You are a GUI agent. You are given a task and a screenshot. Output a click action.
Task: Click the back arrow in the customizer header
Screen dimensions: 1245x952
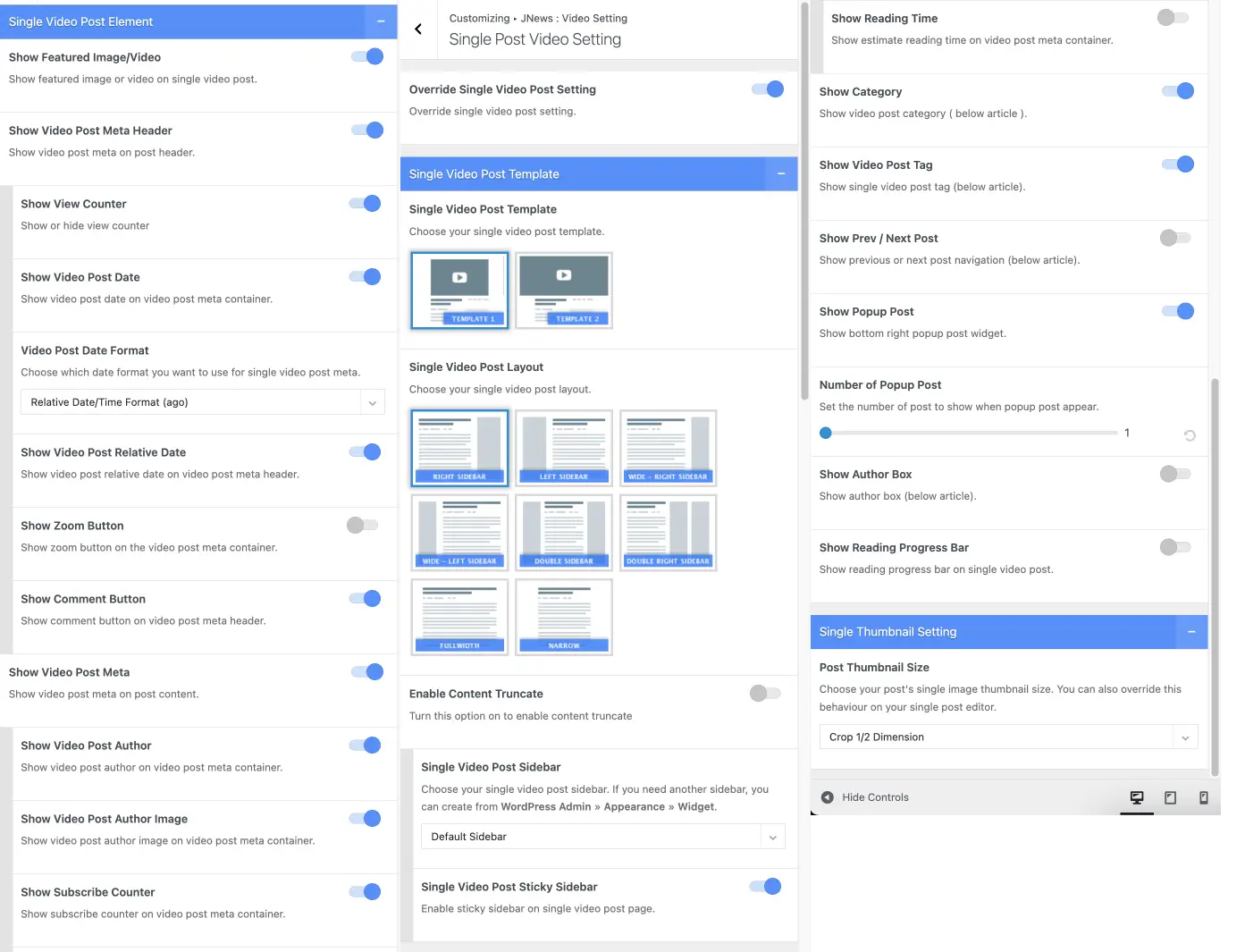tap(418, 29)
